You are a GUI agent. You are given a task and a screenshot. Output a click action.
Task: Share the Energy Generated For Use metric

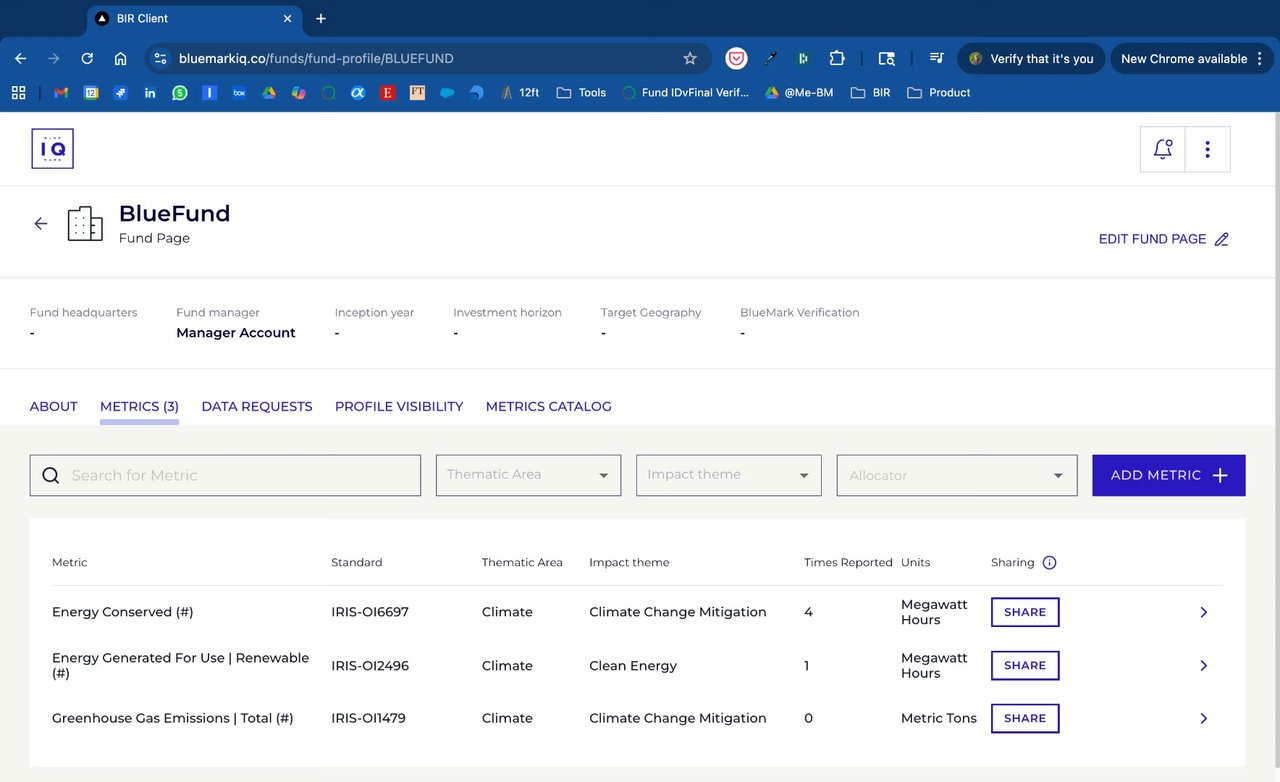pos(1024,665)
